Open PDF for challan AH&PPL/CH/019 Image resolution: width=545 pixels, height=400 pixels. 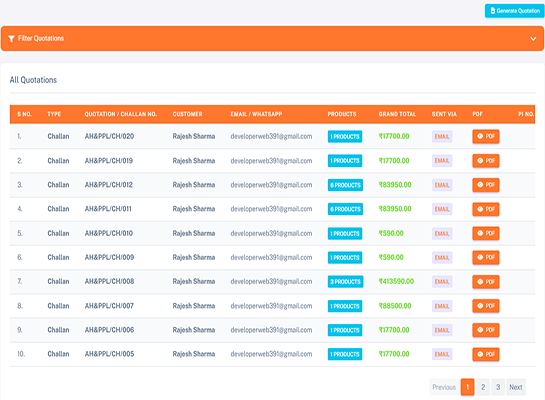pos(486,161)
